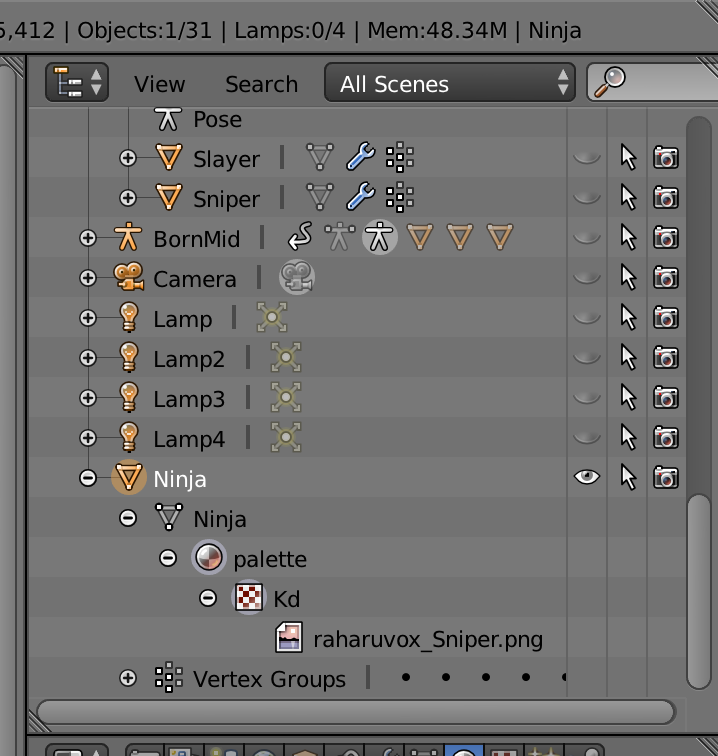This screenshot has height=756, width=718.
Task: Click the camera data icon beside Camera
Action: tap(297, 278)
